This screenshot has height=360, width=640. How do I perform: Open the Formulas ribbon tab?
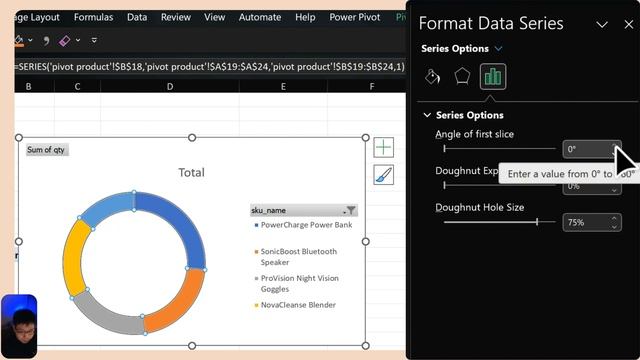[93, 17]
